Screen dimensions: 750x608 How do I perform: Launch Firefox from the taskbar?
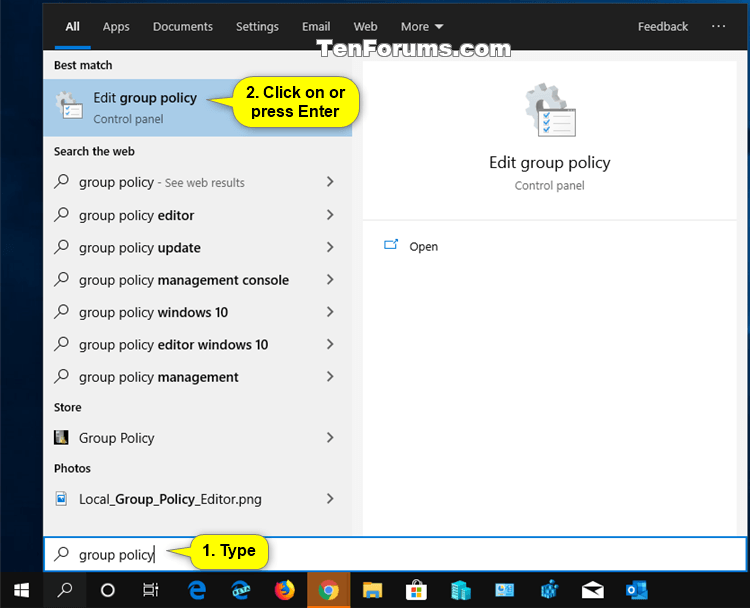285,590
